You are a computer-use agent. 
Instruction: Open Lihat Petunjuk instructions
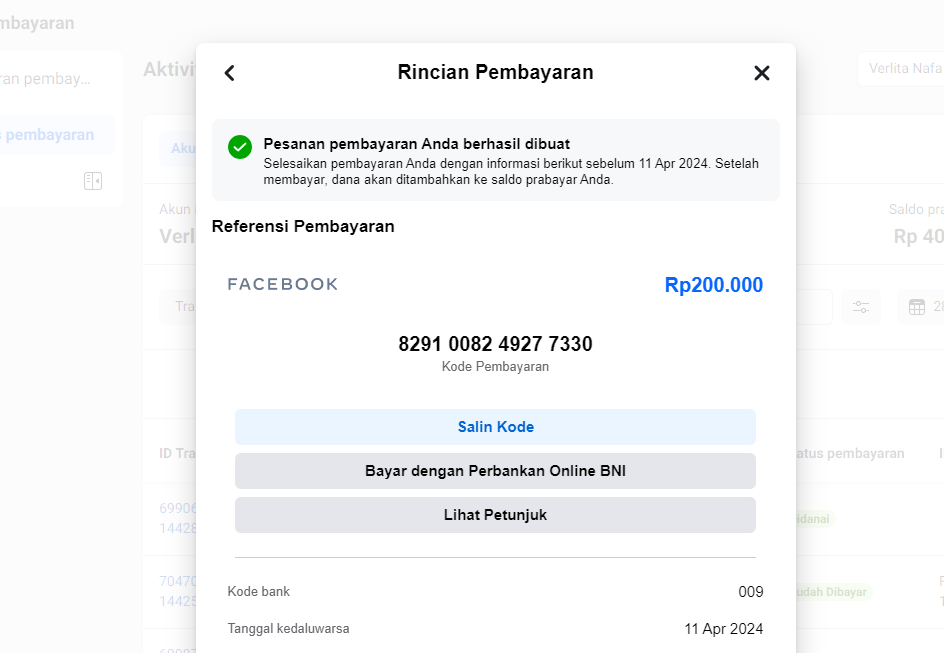coord(495,515)
